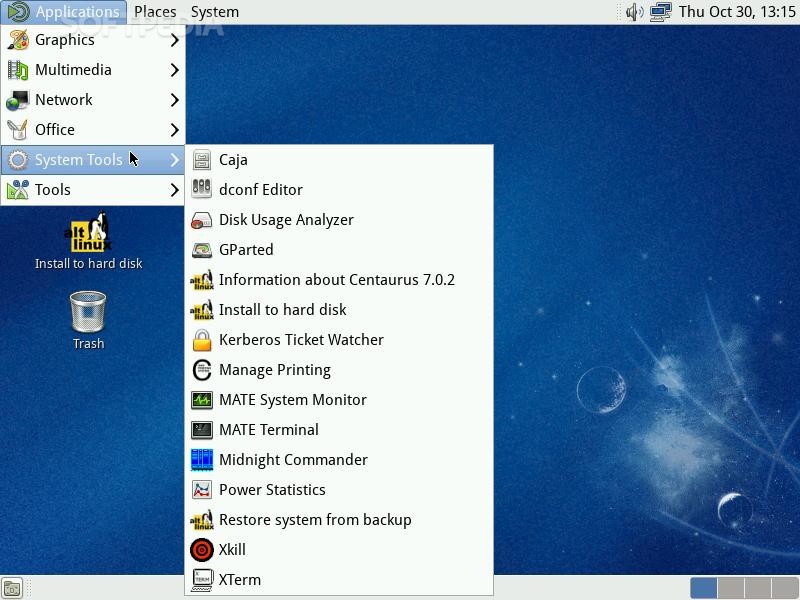Click the dconf Editor icon
Viewport: 800px width, 600px height.
(202, 189)
